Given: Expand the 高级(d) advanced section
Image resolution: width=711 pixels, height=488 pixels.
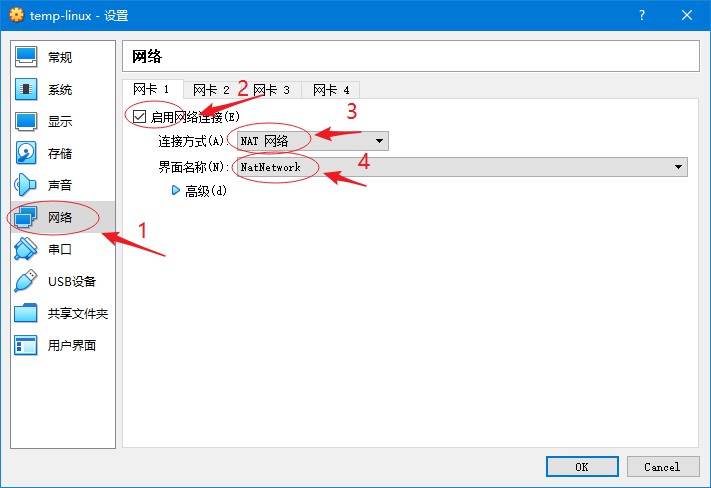Looking at the screenshot, I should pyautogui.click(x=176, y=190).
